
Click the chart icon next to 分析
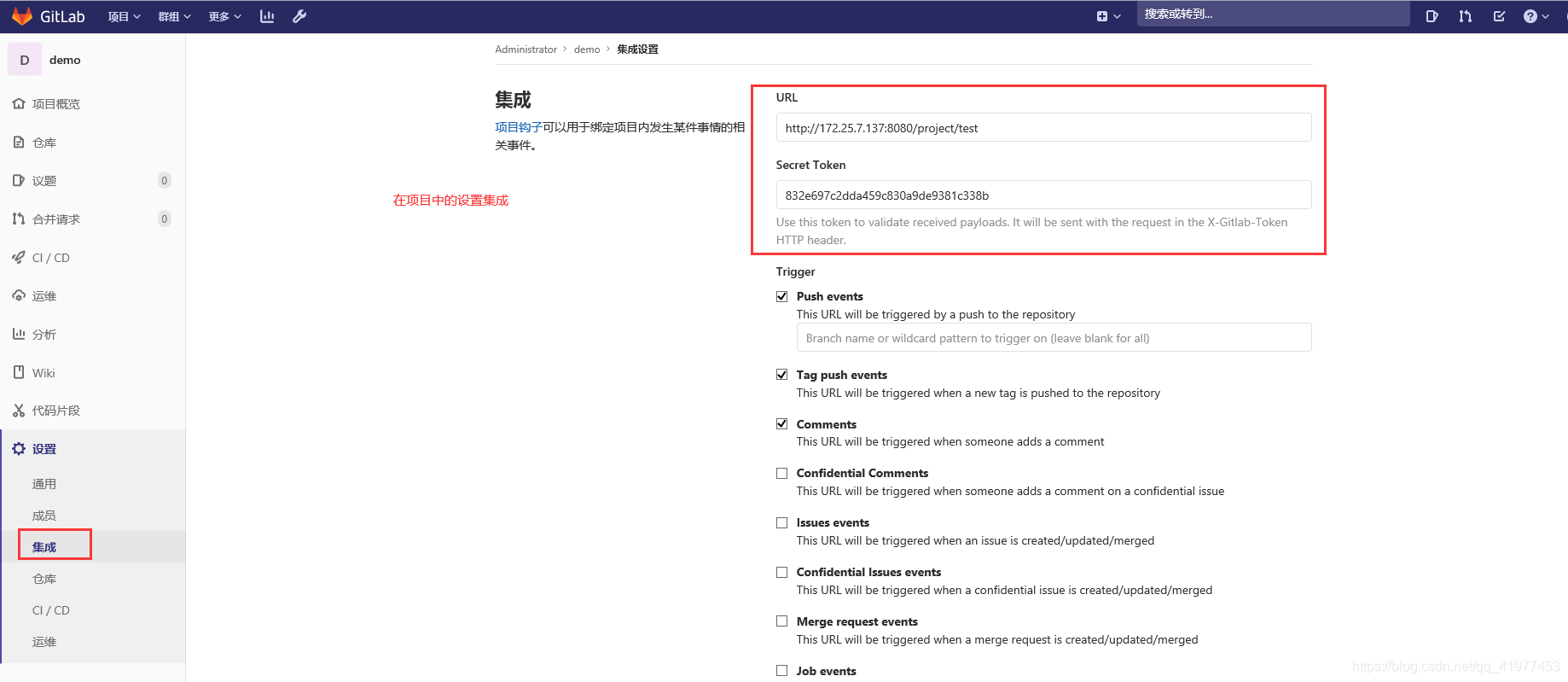(19, 334)
